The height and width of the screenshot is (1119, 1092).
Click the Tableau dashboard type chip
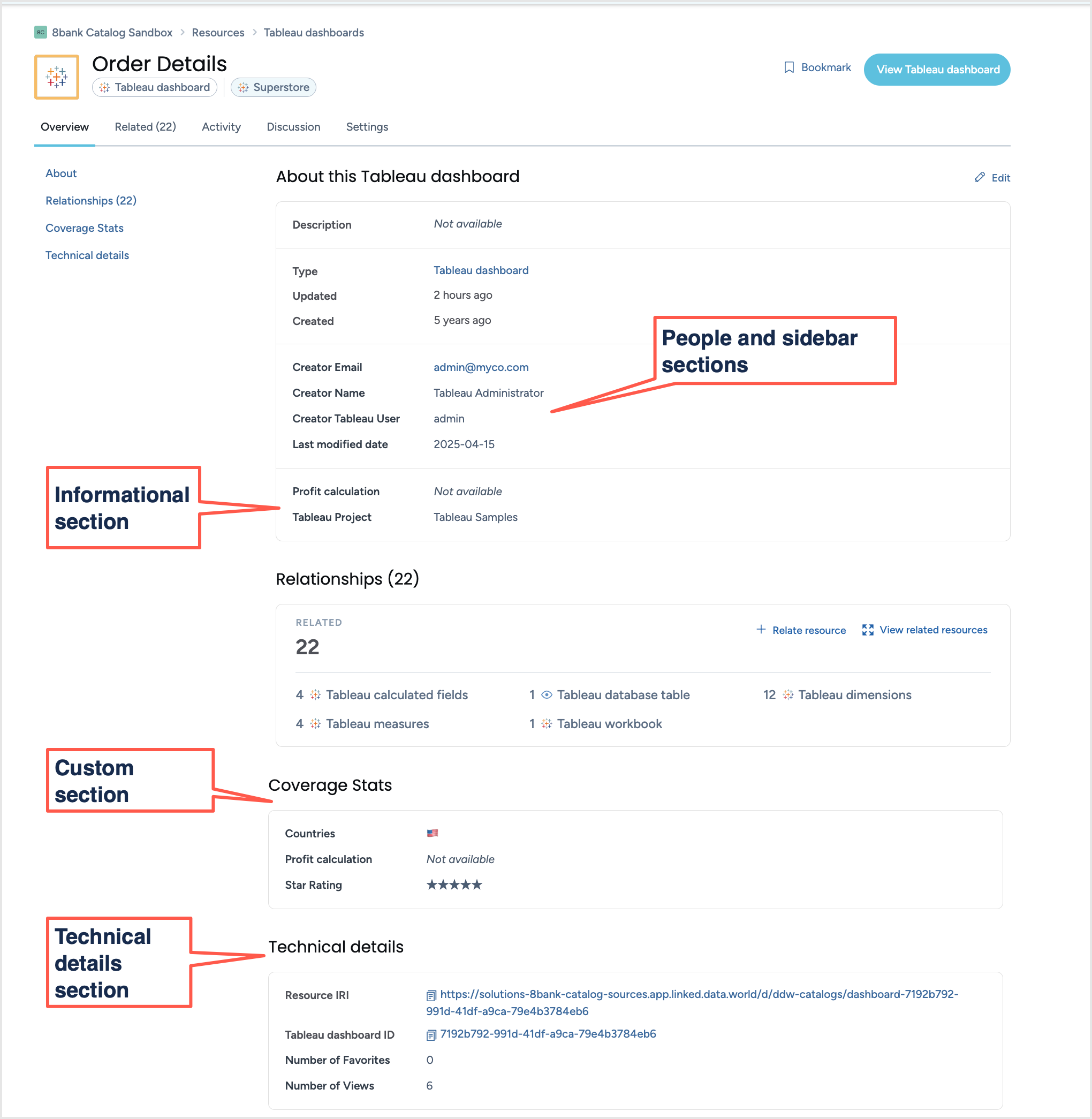tap(155, 87)
